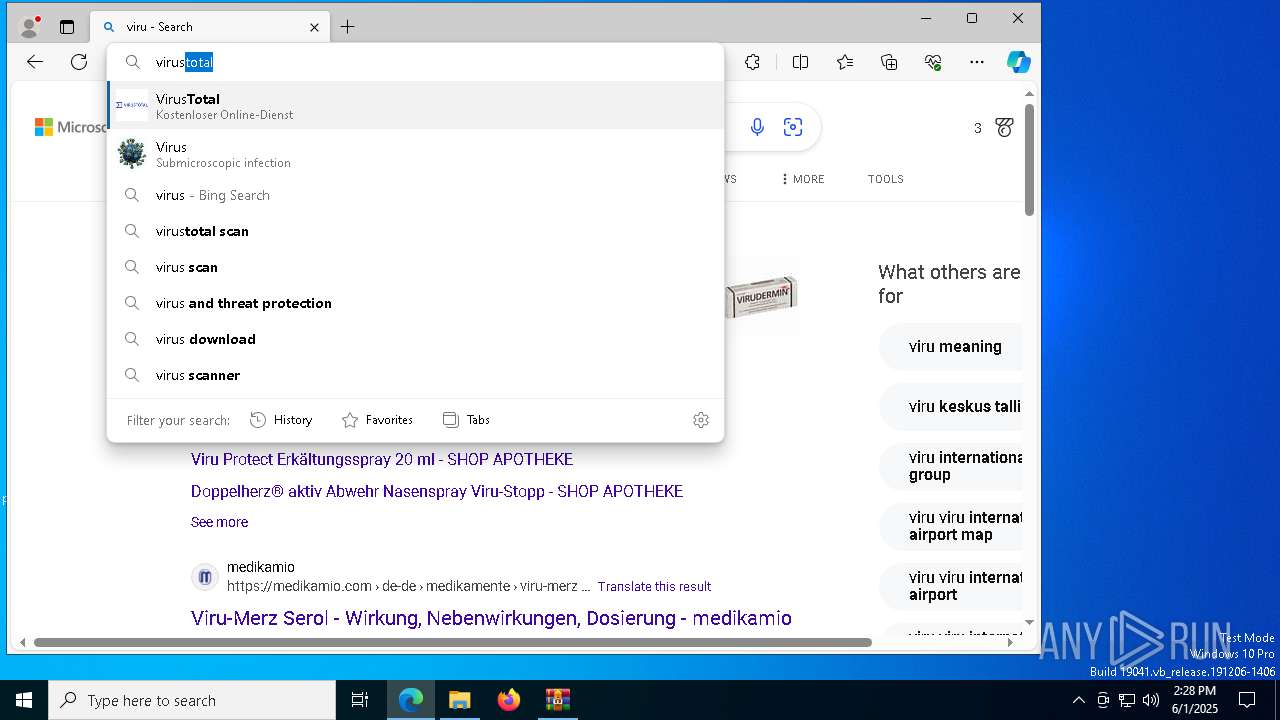Open the network tray icon
Screen dimensions: 1280x720
1127,700
